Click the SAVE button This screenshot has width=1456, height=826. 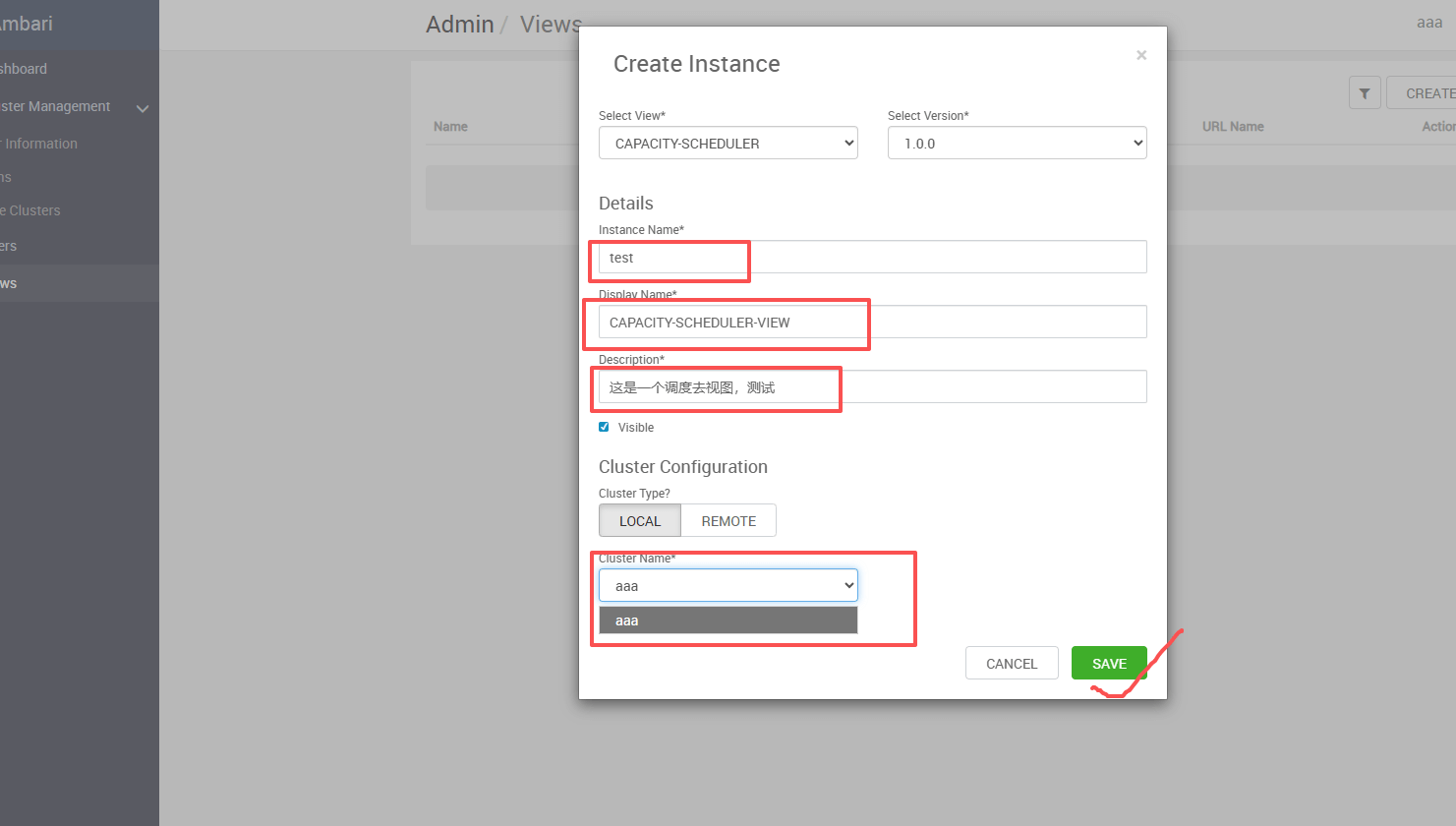coord(1109,663)
